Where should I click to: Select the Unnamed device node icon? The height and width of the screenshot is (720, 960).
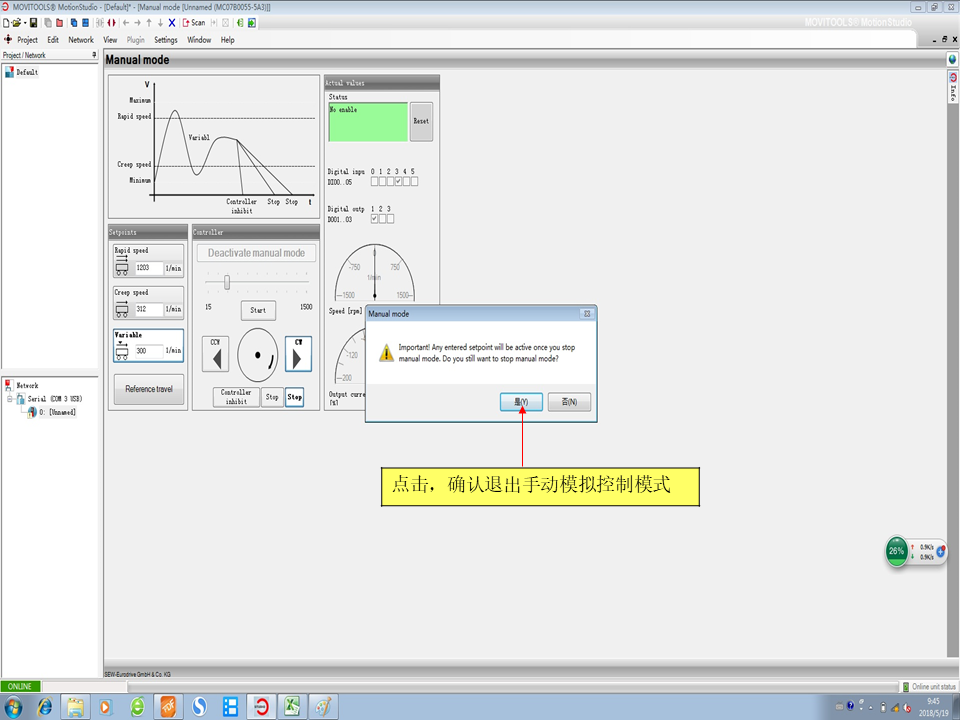pyautogui.click(x=32, y=412)
